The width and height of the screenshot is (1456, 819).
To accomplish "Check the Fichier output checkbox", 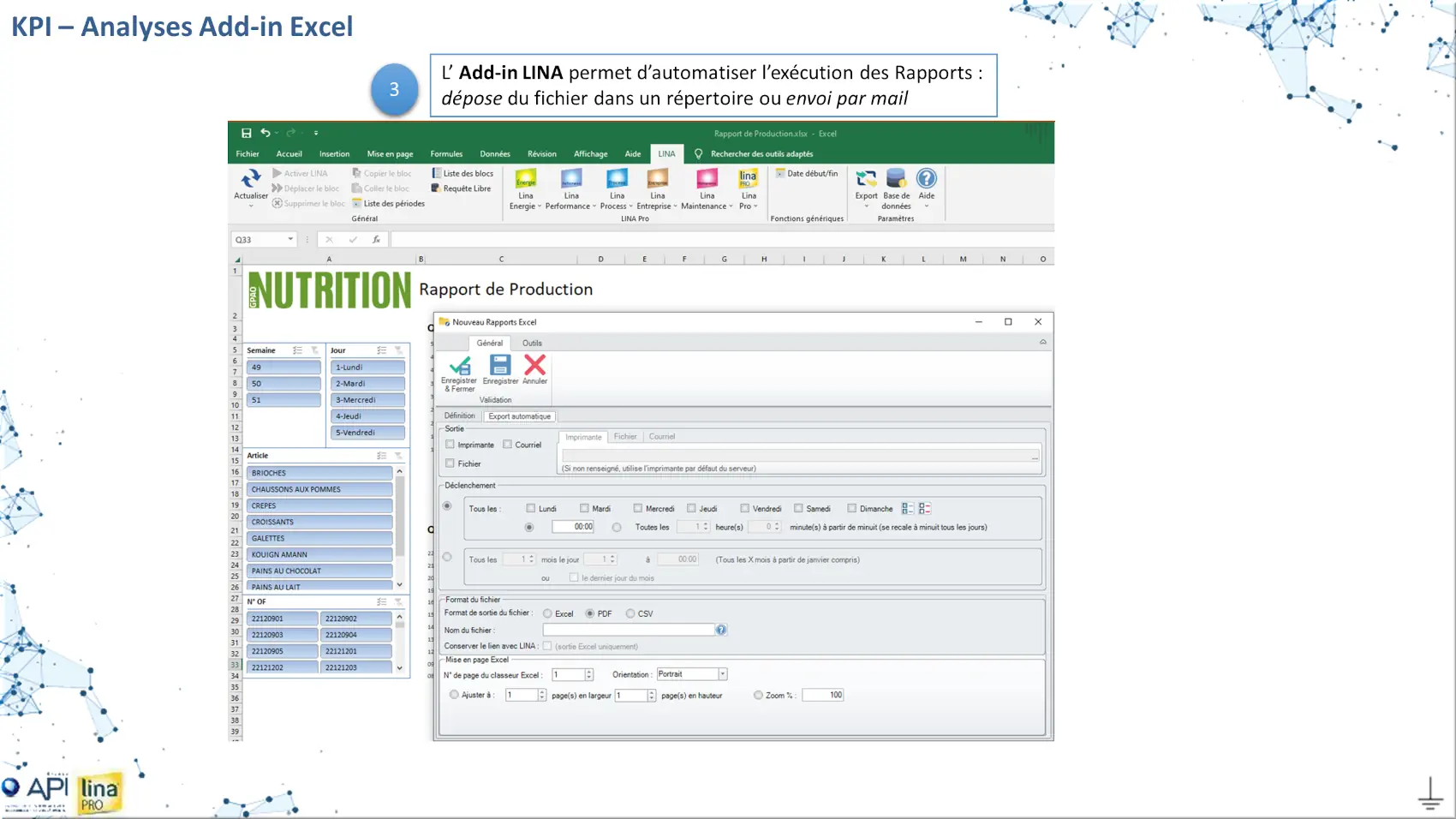I will pos(450,463).
